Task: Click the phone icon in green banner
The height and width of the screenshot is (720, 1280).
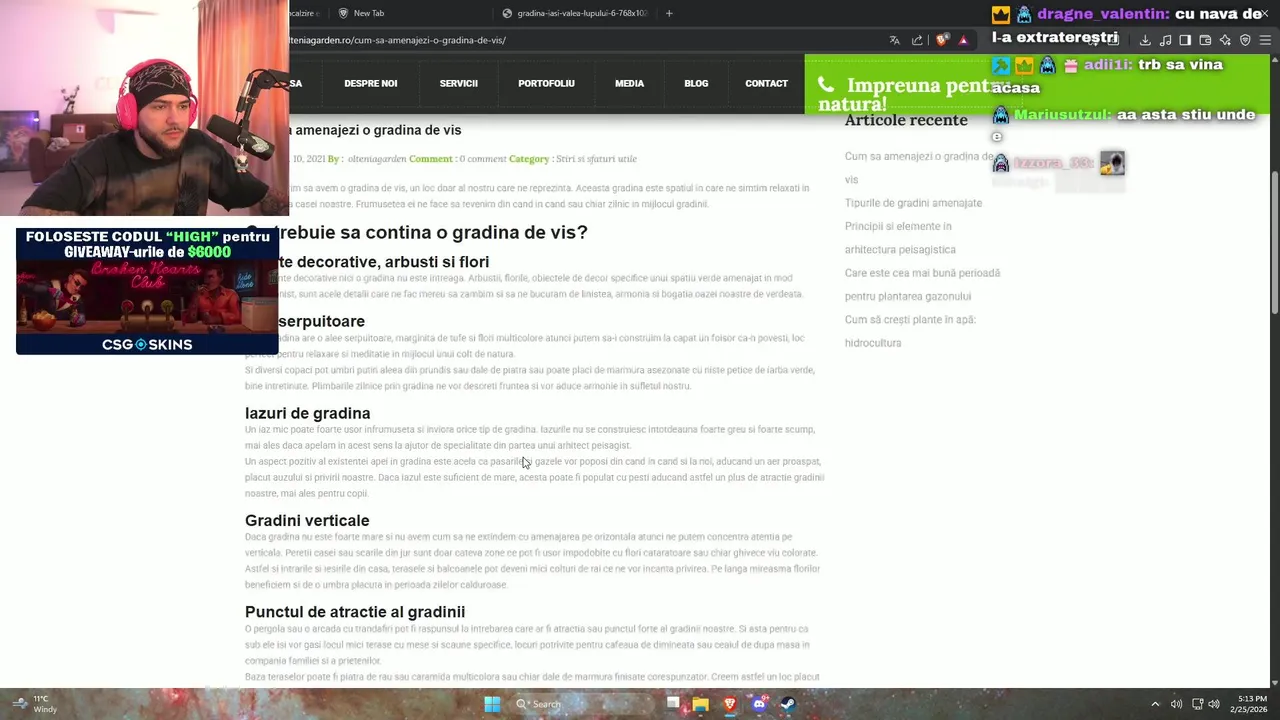Action: pyautogui.click(x=826, y=85)
